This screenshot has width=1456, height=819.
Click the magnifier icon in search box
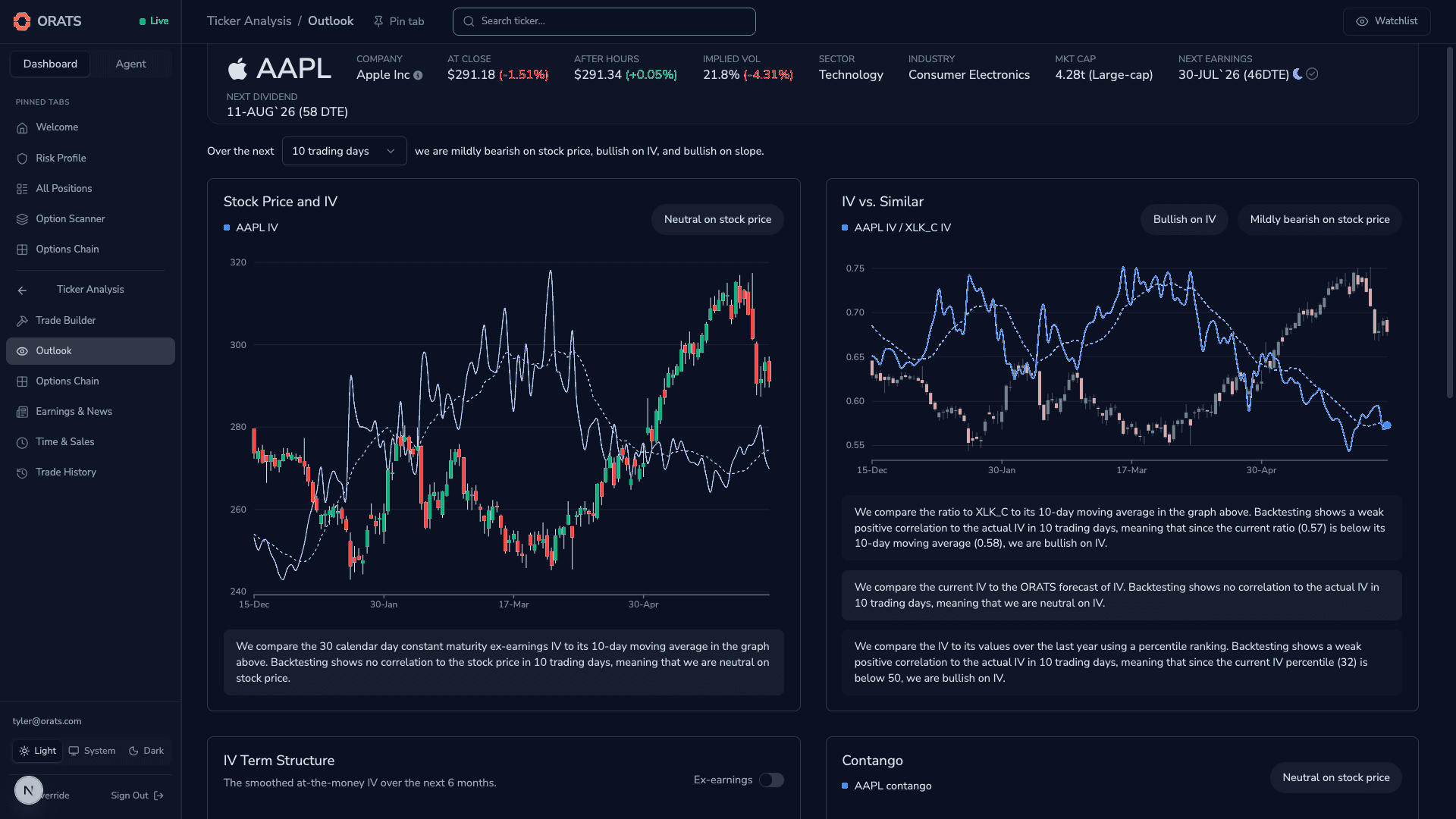(x=469, y=21)
